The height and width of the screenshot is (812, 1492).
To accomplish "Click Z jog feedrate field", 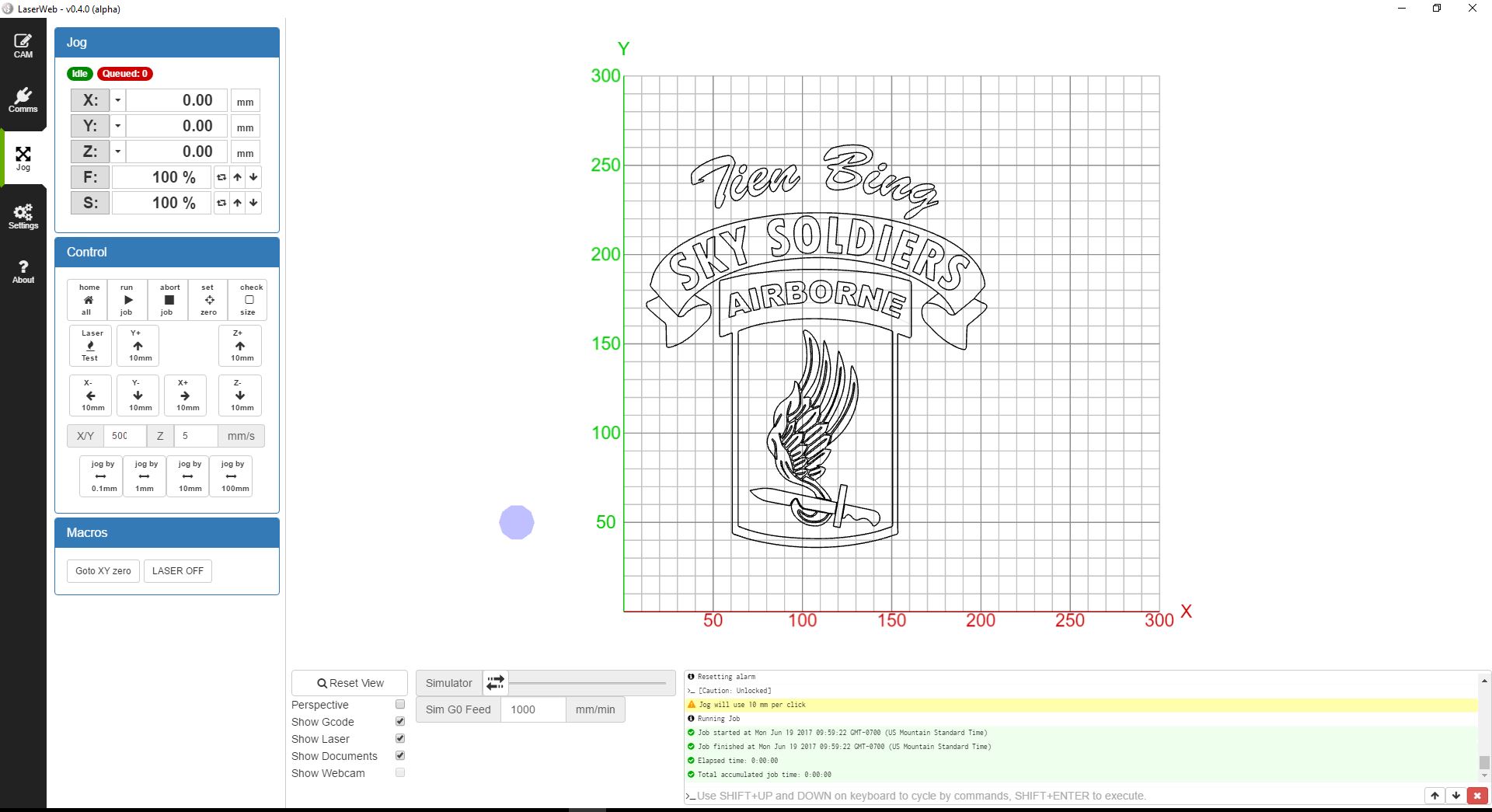I will point(196,436).
